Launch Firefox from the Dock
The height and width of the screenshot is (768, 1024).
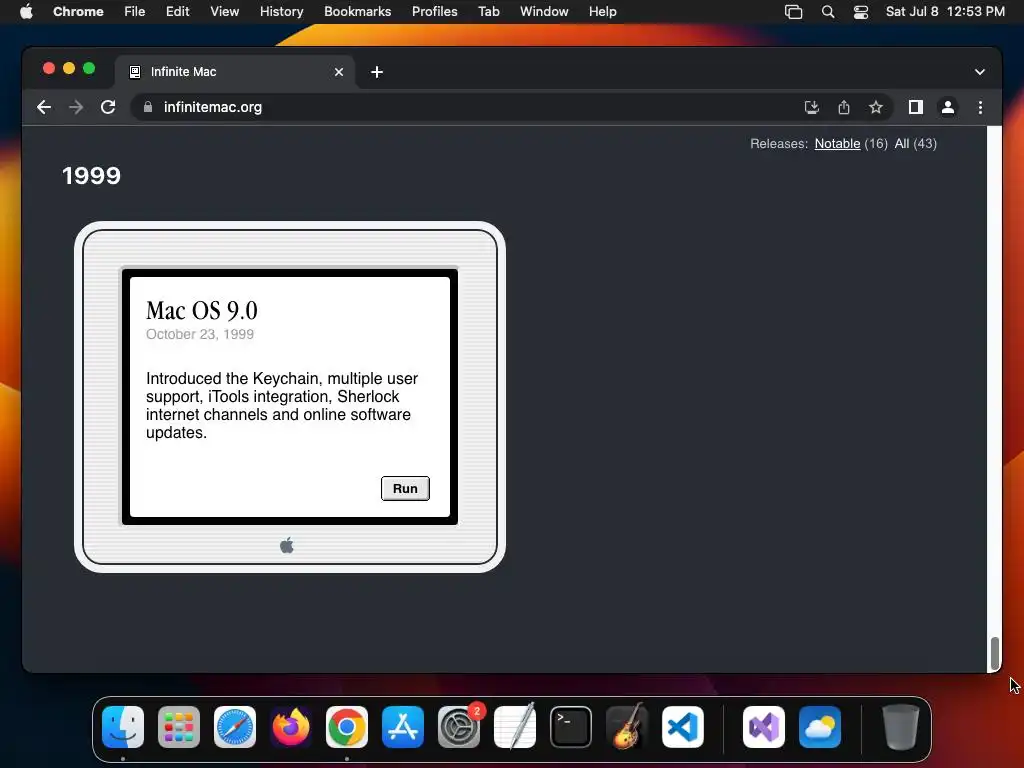coord(291,726)
